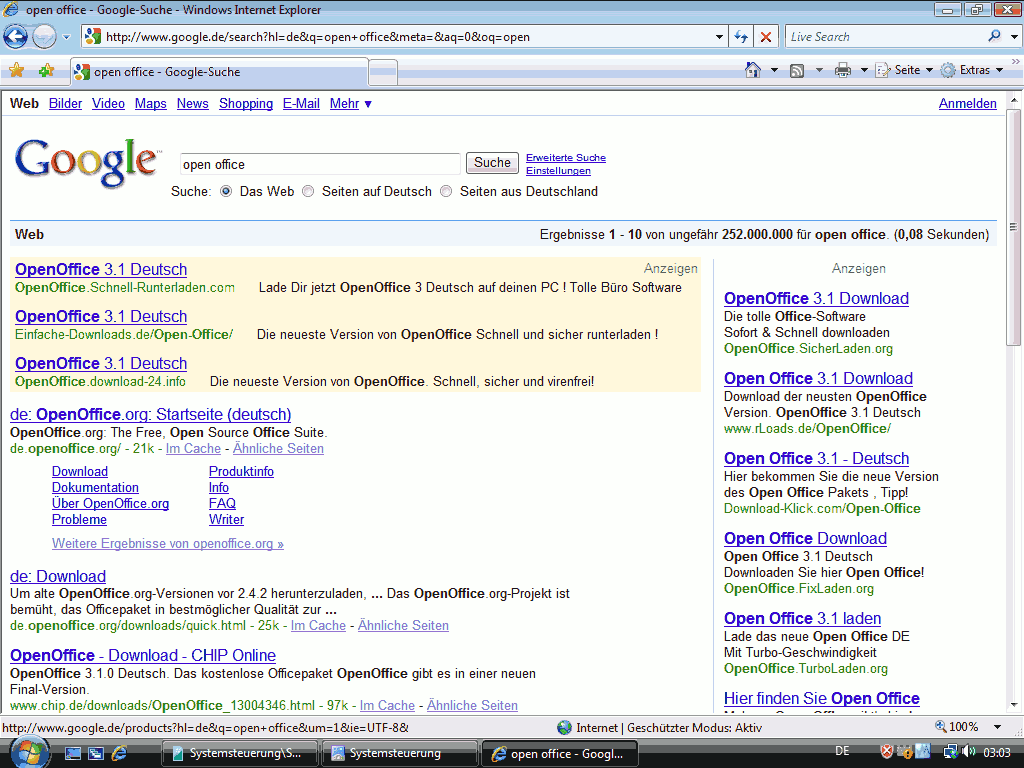Open the 'de: Download' search result
This screenshot has height=768, width=1024.
pyautogui.click(x=58, y=576)
